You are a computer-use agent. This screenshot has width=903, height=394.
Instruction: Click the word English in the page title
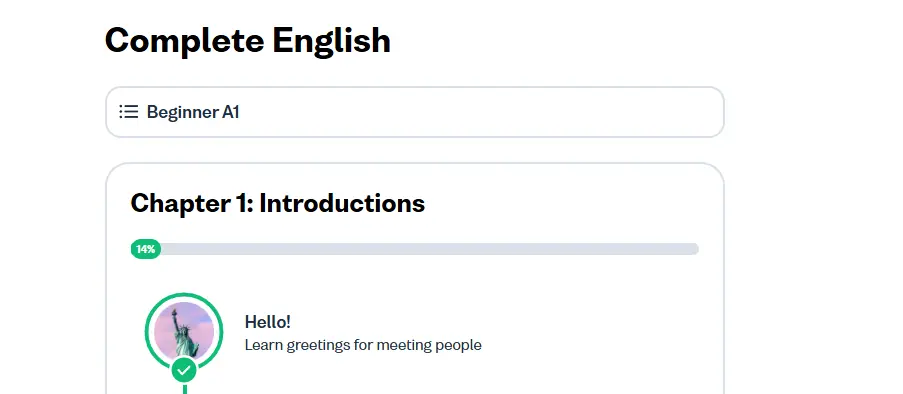coord(332,40)
